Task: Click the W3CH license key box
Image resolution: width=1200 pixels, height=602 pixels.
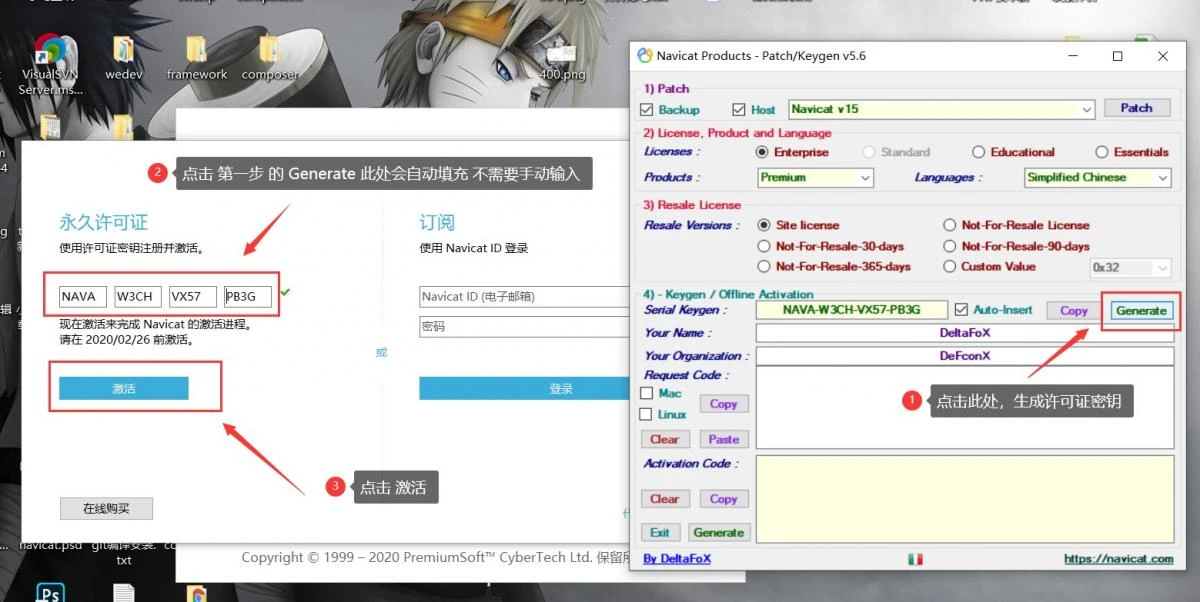Action: click(138, 296)
